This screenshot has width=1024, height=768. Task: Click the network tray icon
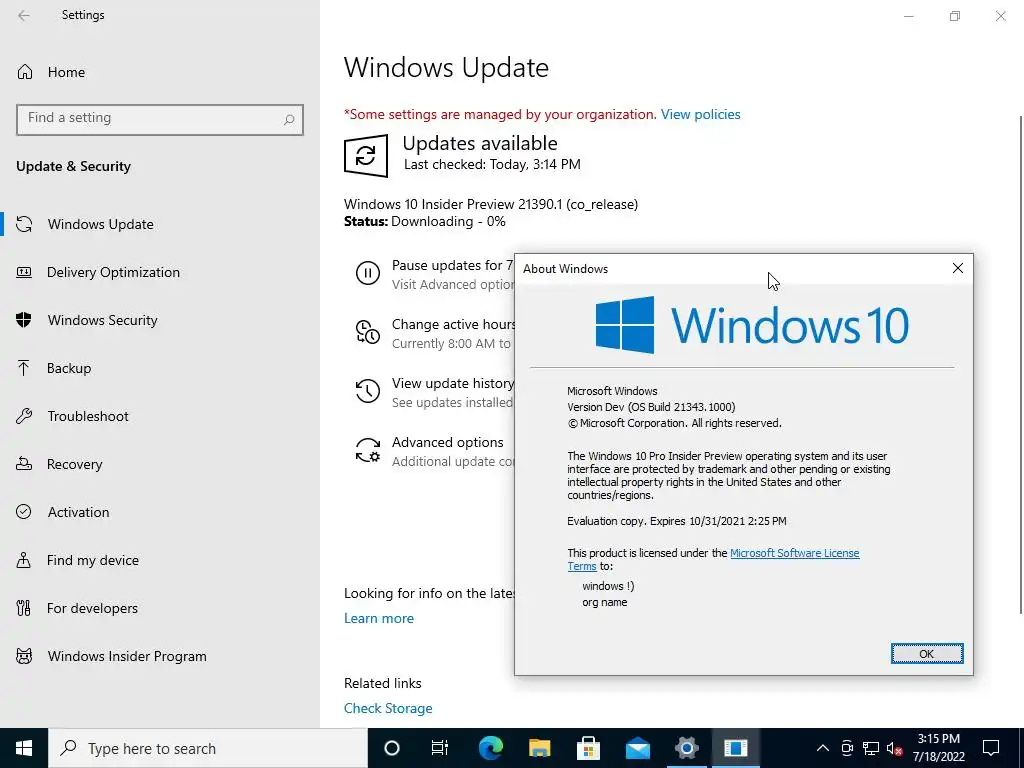pyautogui.click(x=871, y=748)
